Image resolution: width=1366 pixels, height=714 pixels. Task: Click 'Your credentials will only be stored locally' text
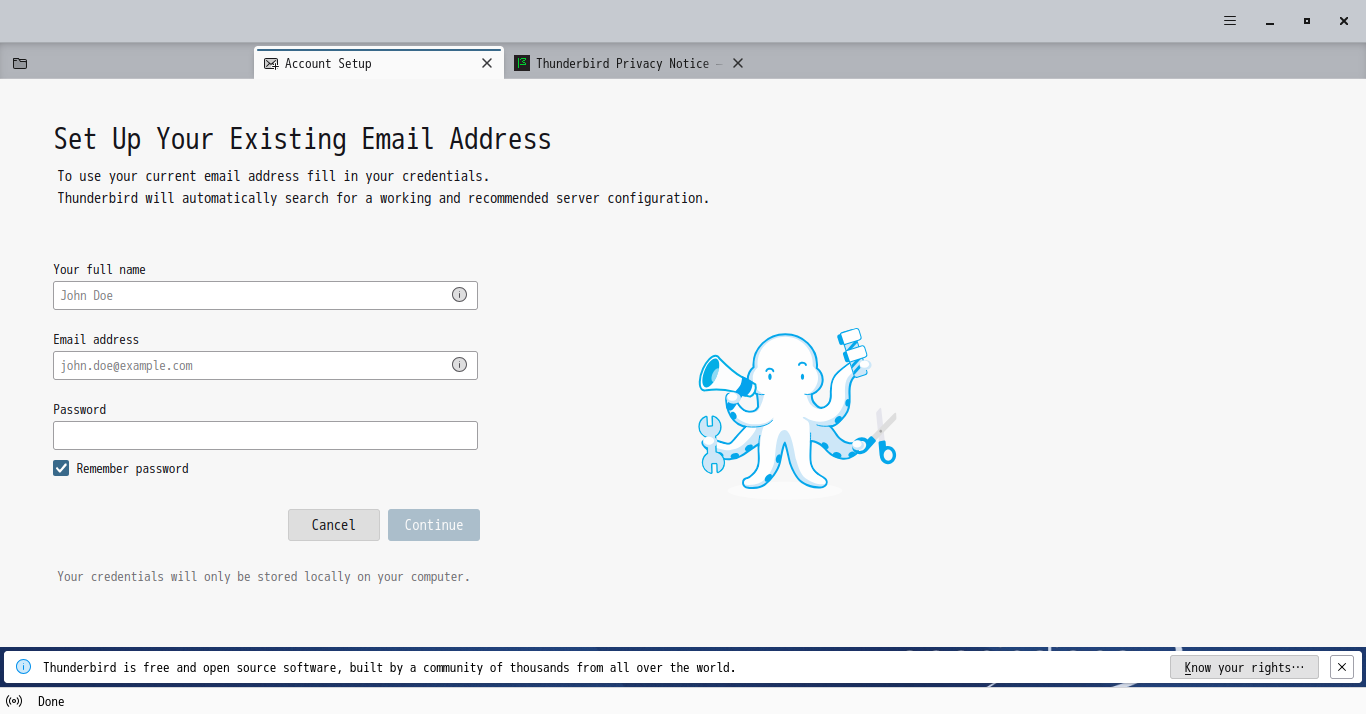263,576
